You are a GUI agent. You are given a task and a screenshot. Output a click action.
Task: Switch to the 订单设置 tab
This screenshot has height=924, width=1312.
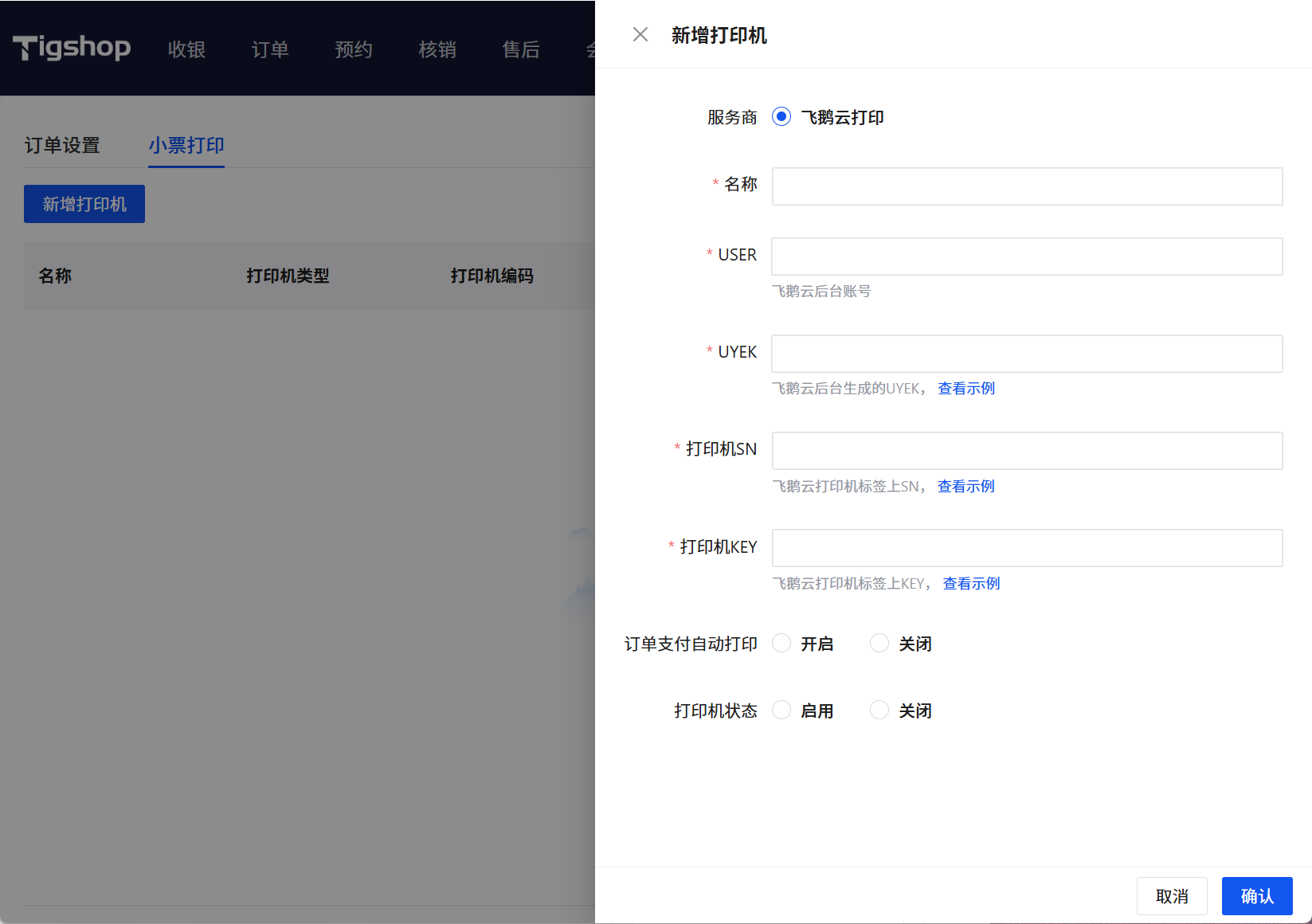(x=62, y=146)
